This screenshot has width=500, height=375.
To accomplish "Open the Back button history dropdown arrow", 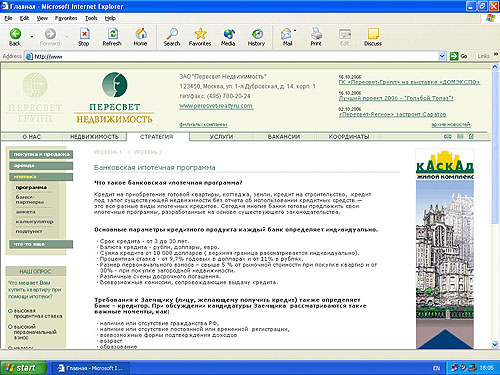I will click(32, 37).
